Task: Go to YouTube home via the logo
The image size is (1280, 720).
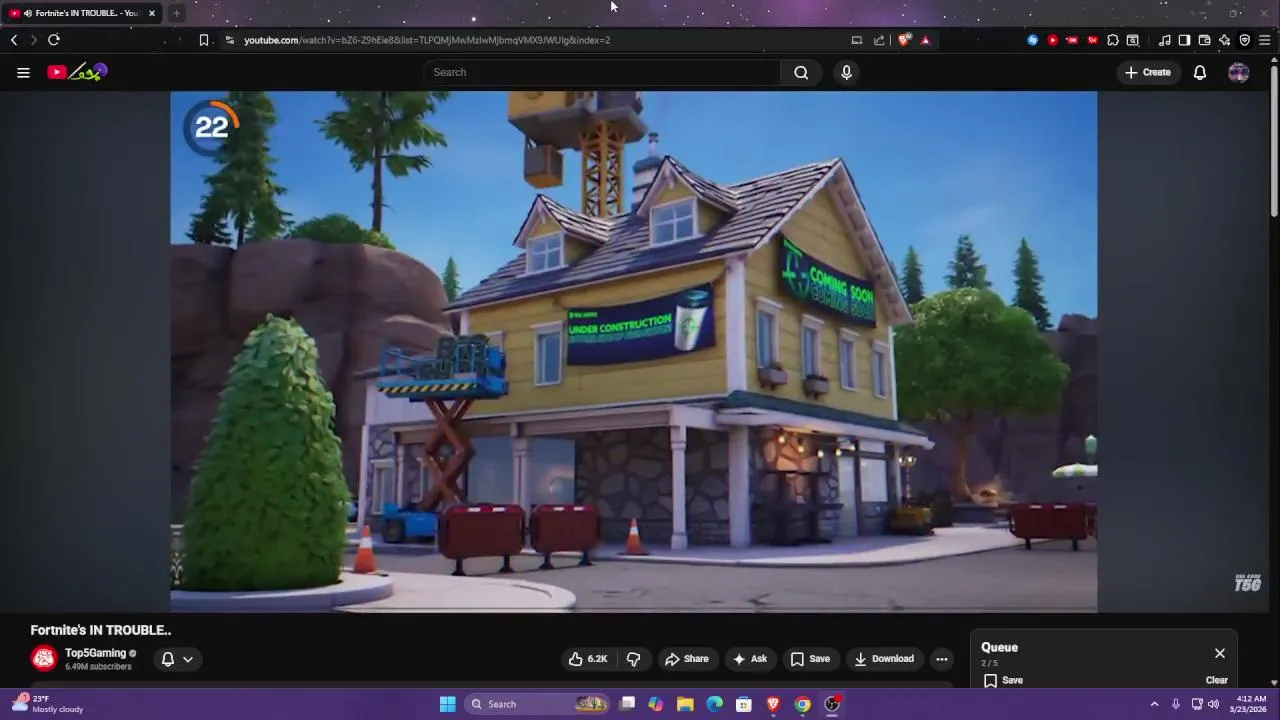Action: coord(77,72)
